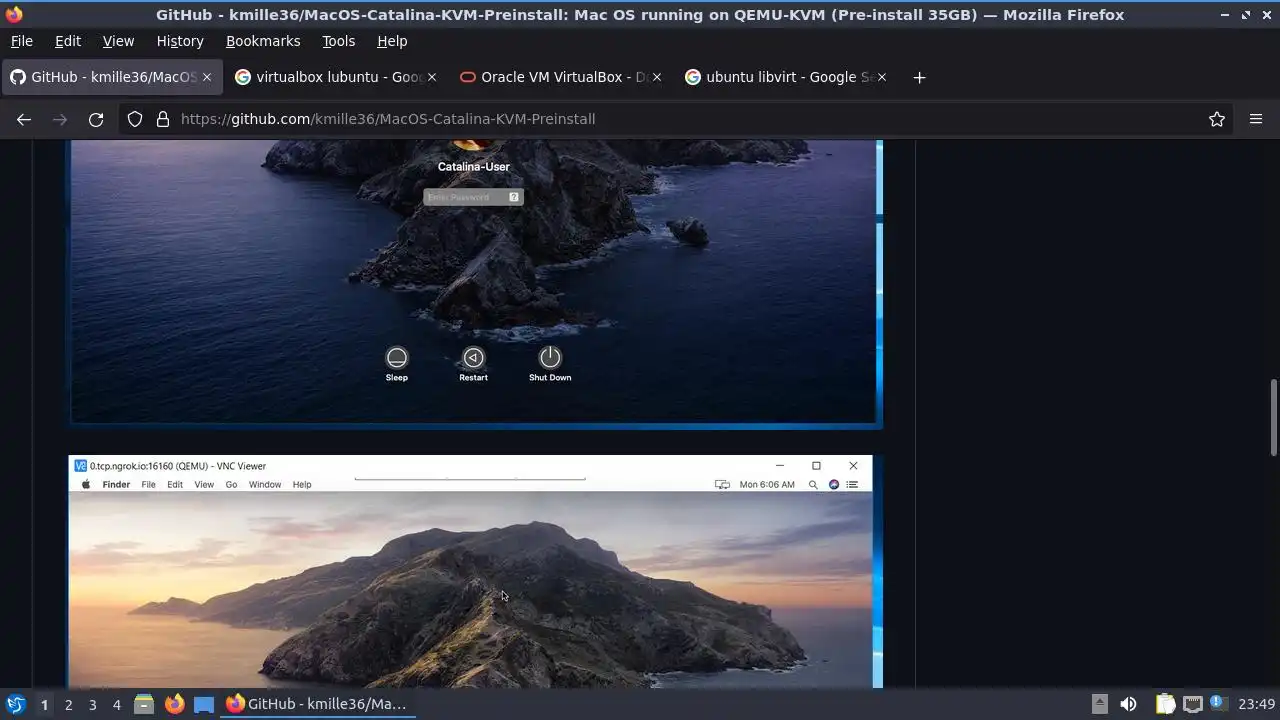Close the Oracle VM VirtualBox tab
The image size is (1280, 720).
click(657, 77)
